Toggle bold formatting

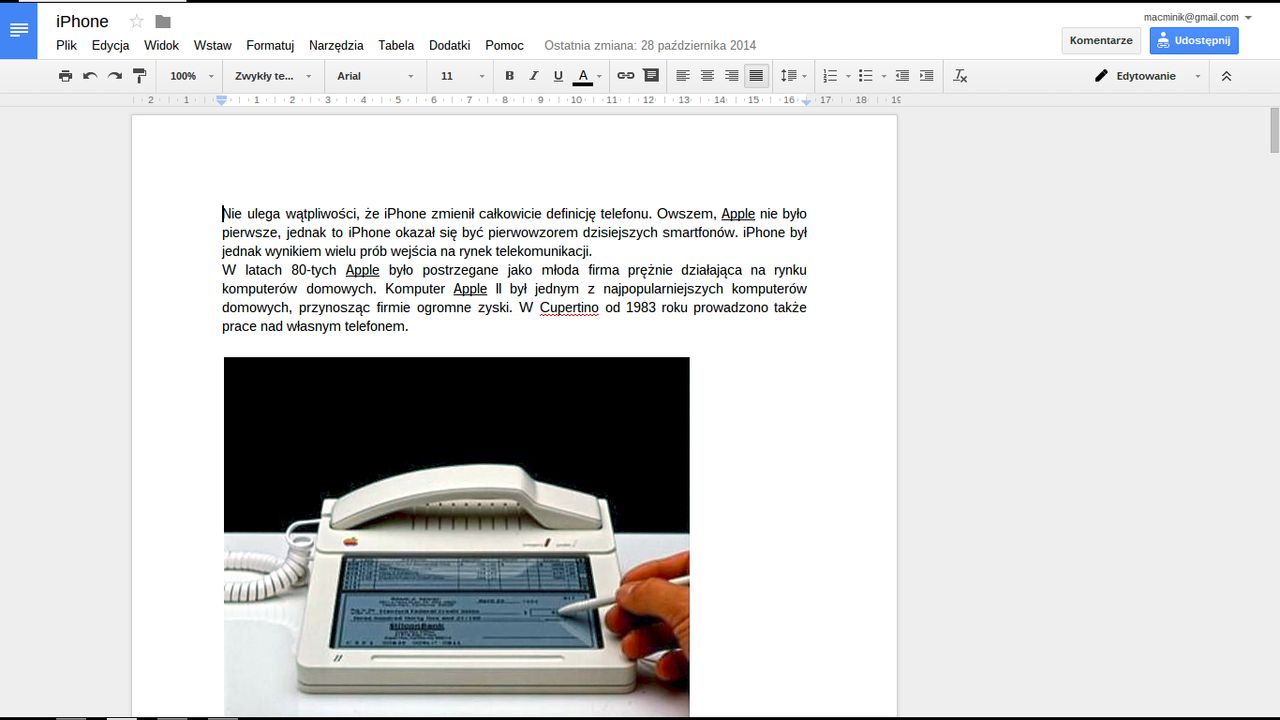tap(509, 76)
